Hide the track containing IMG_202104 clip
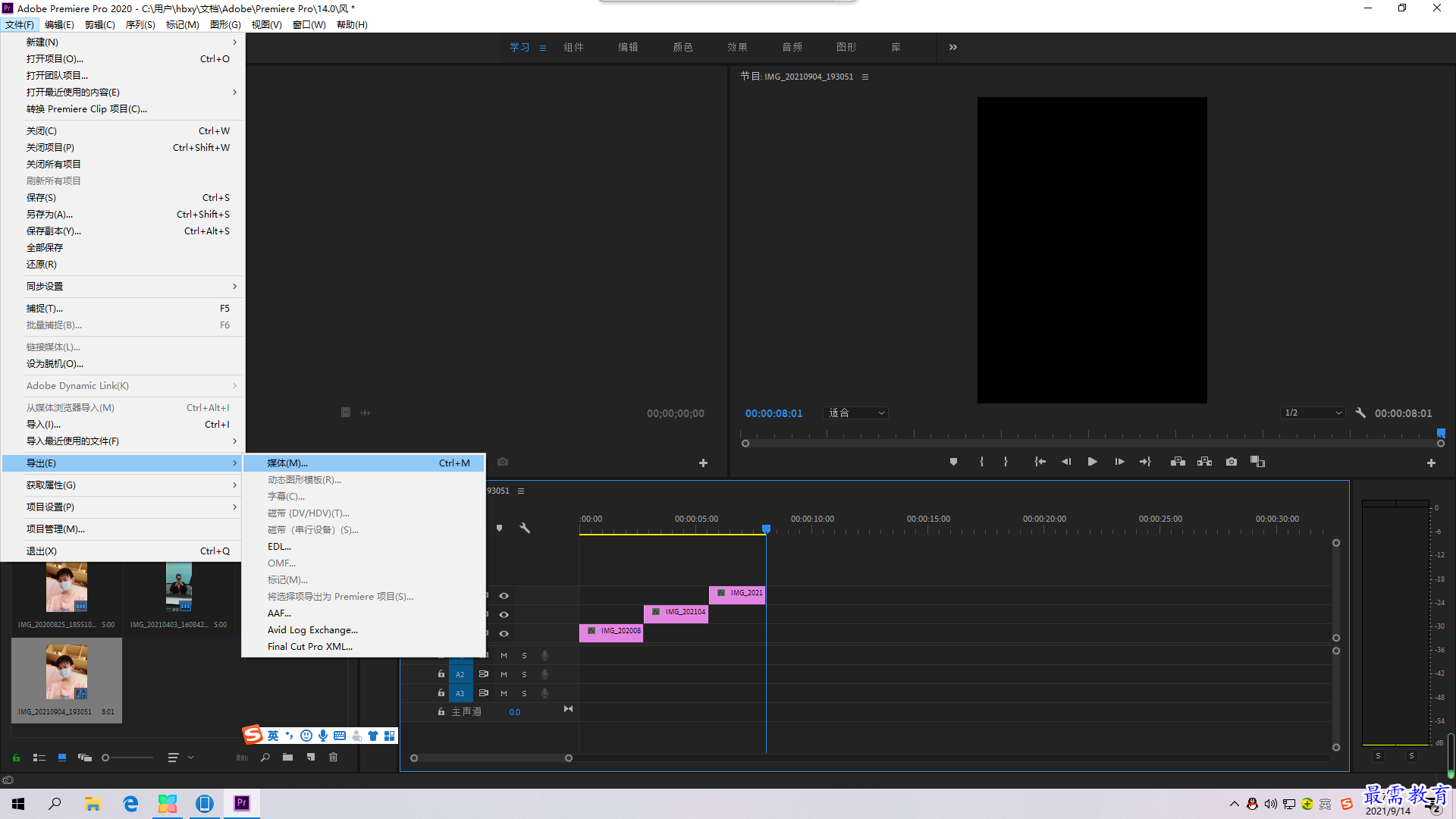 504,615
